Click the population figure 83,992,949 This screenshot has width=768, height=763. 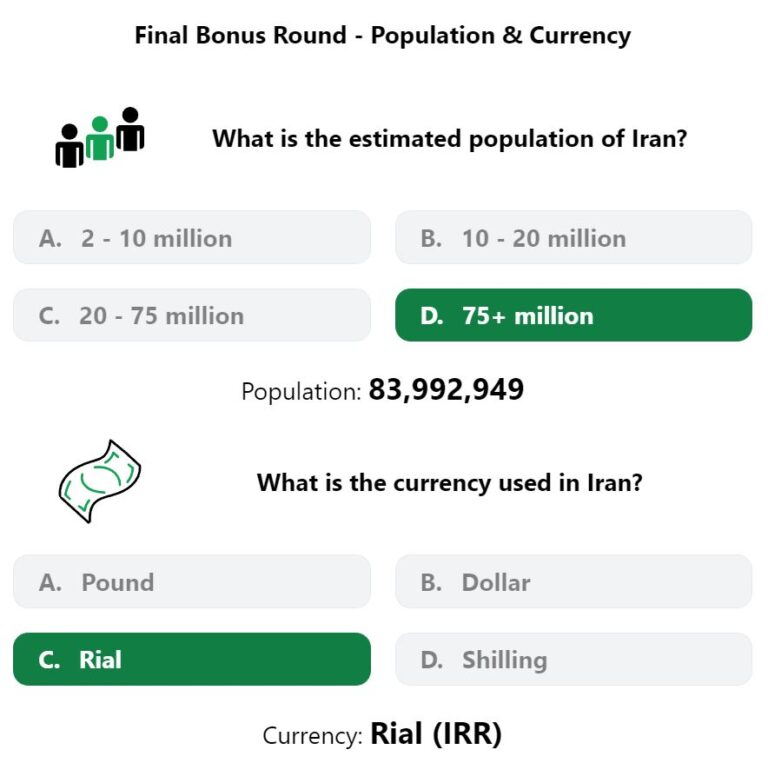tap(446, 390)
